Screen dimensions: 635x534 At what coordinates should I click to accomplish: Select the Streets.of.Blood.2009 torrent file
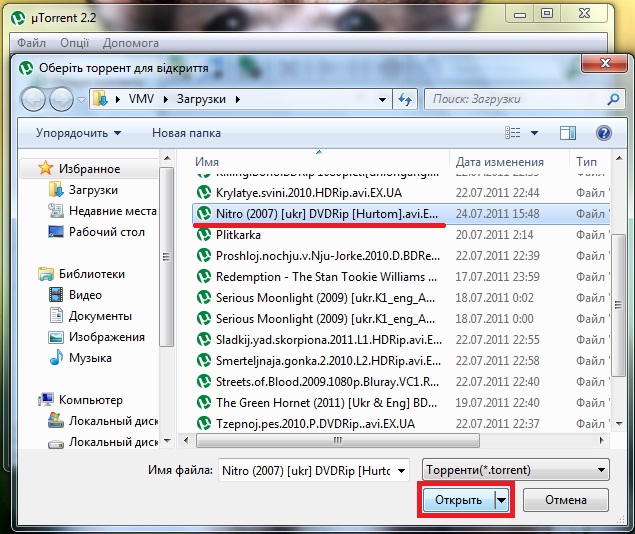pos(401,382)
